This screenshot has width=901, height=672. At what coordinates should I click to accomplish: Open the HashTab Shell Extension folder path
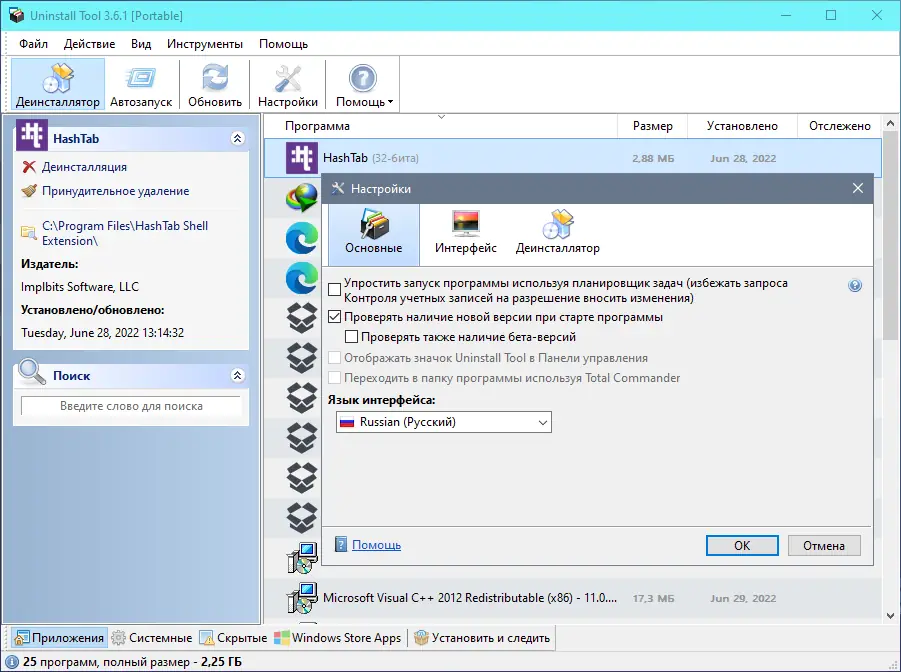click(x=125, y=233)
